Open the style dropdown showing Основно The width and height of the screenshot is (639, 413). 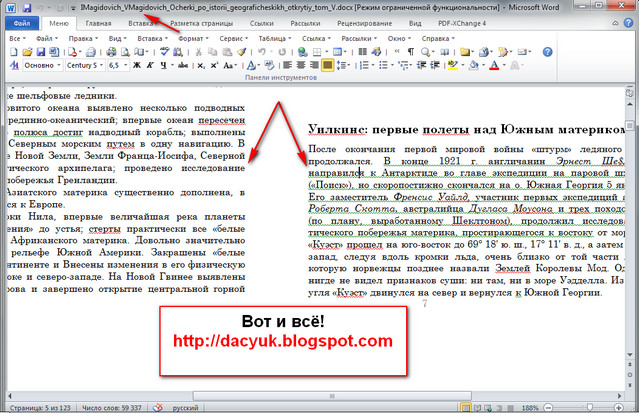click(42, 66)
